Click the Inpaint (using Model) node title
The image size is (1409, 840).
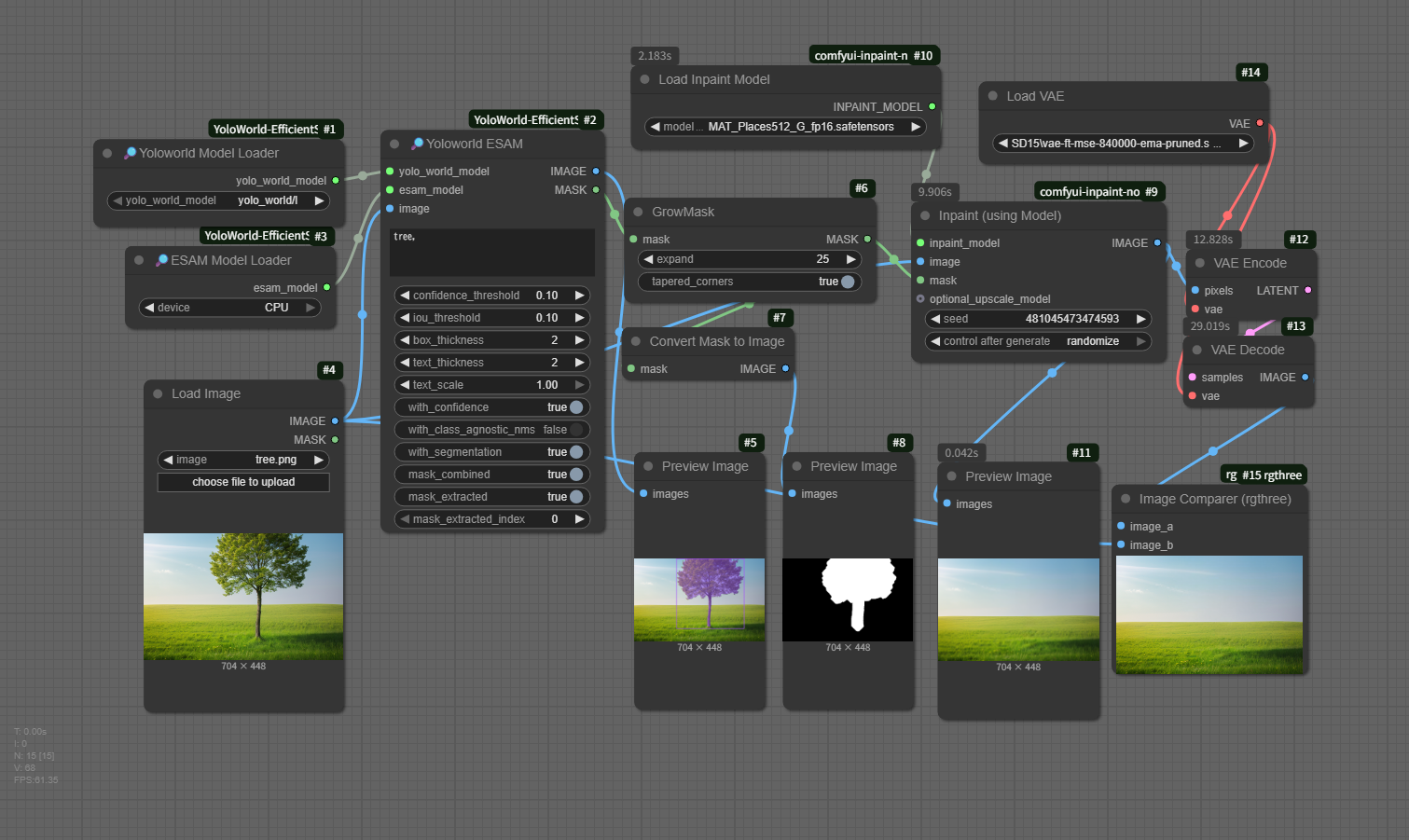click(x=1000, y=216)
